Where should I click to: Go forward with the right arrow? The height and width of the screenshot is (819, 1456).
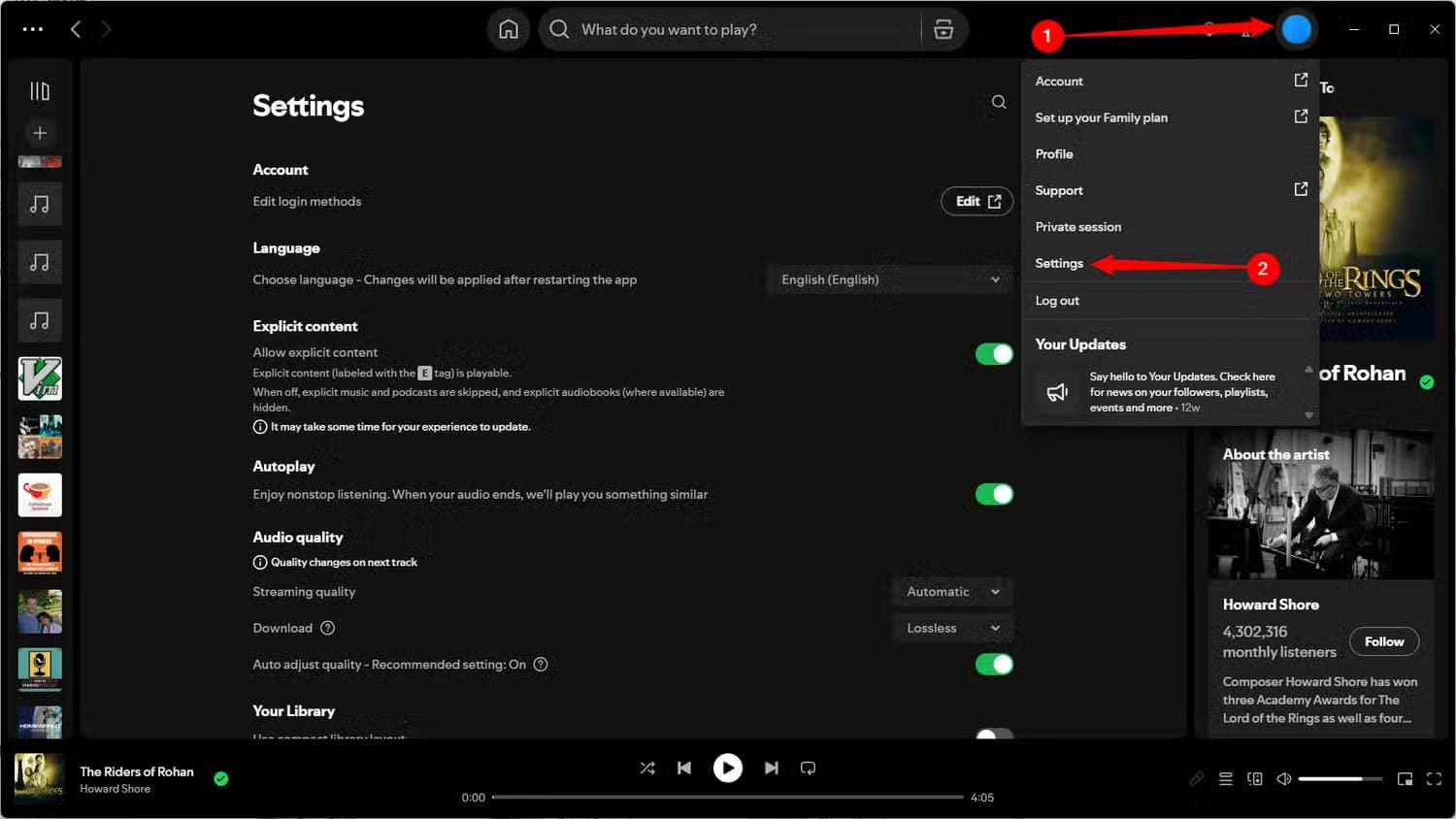click(x=106, y=29)
